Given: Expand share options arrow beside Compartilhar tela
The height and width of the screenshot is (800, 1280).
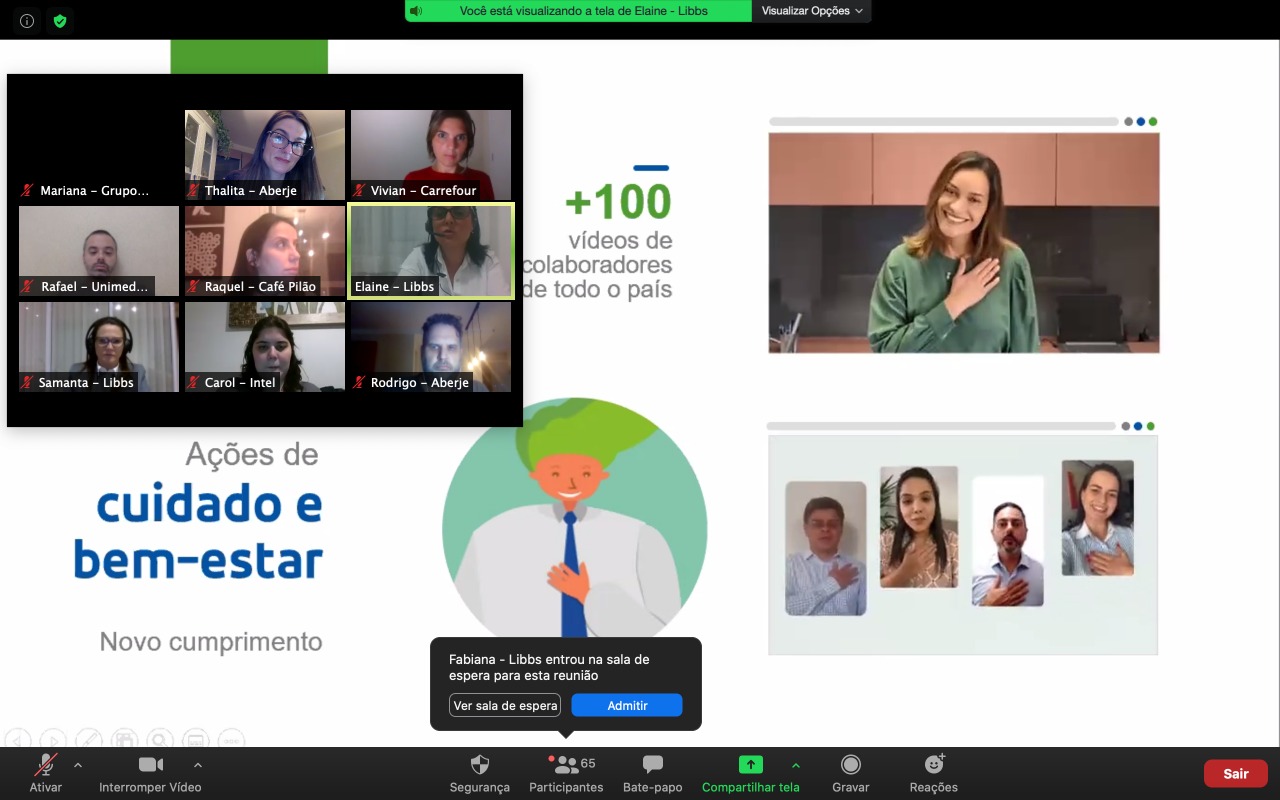Looking at the screenshot, I should tap(796, 765).
